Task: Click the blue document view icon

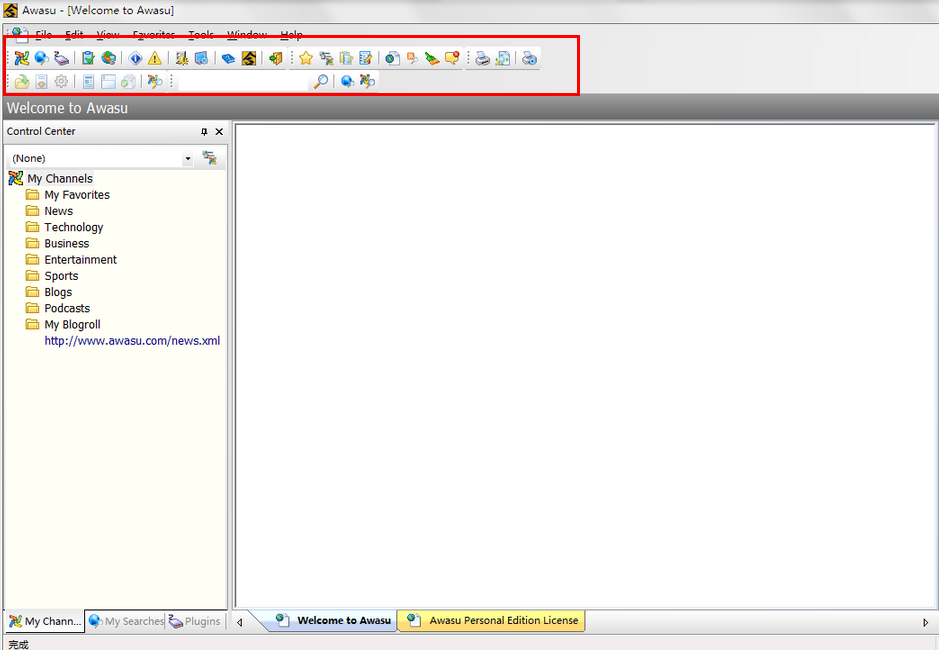Action: pos(88,81)
